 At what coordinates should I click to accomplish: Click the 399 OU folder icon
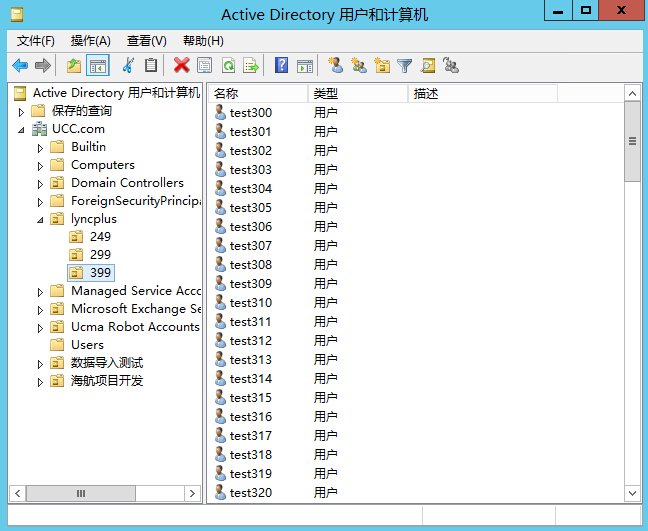[76, 273]
